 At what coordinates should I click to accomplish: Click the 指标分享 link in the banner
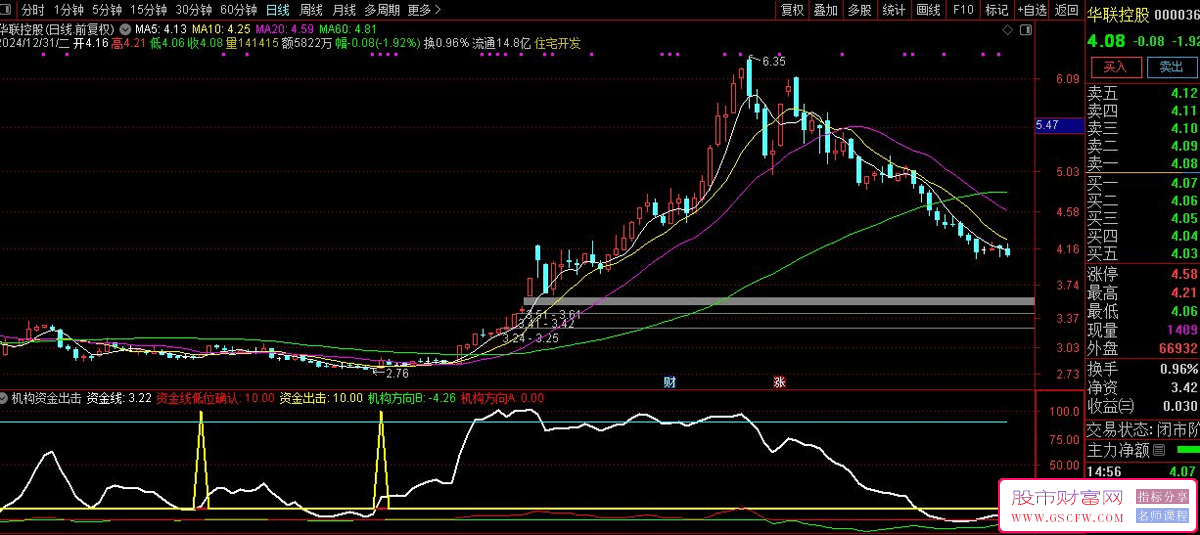click(x=1162, y=496)
